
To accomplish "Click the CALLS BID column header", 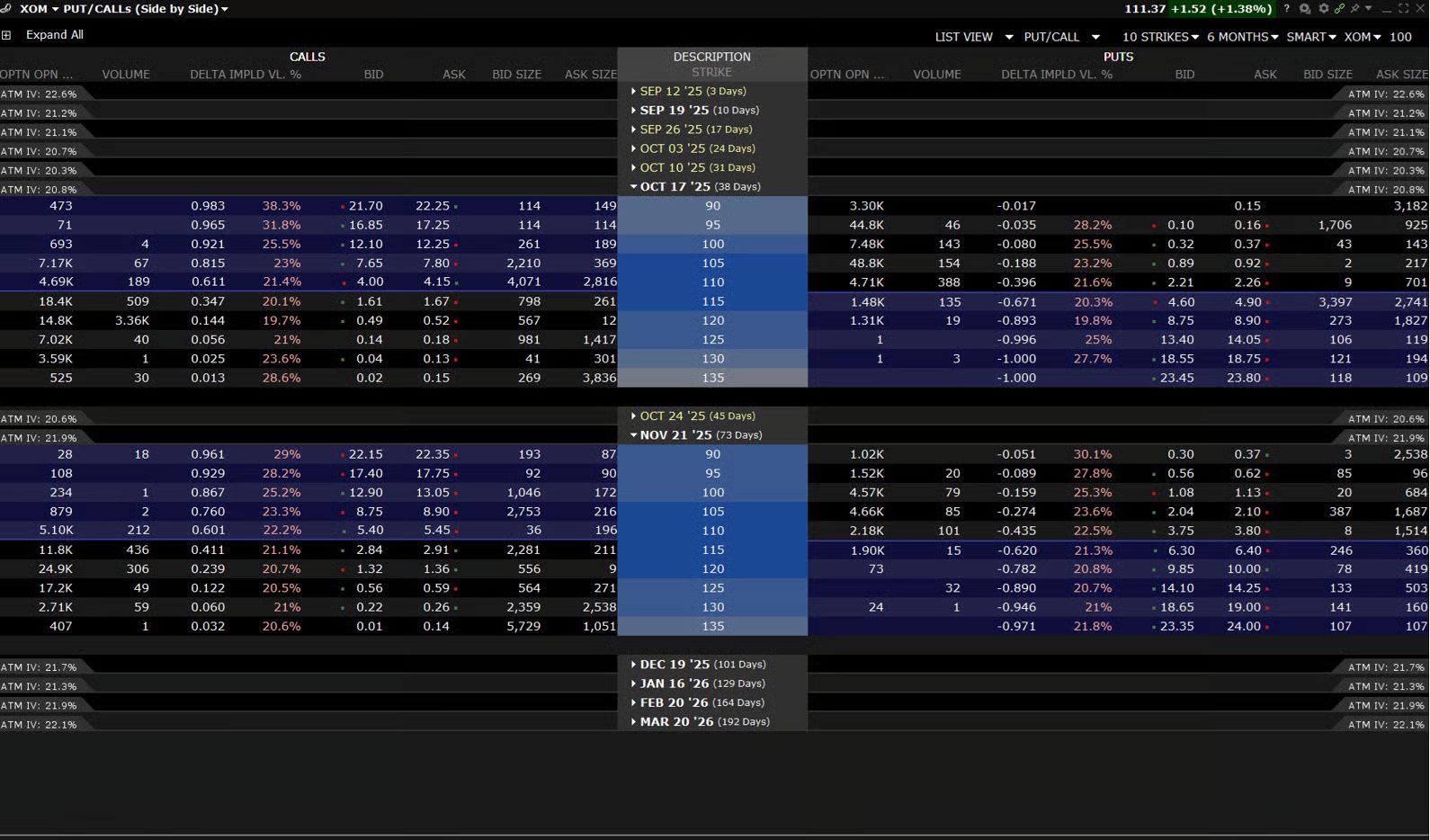I will [x=373, y=75].
